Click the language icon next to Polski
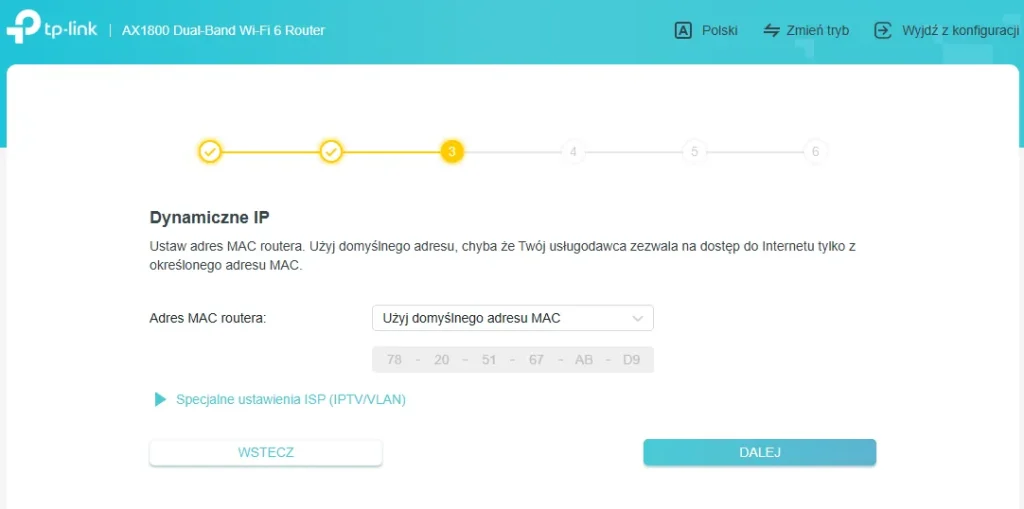 (682, 31)
